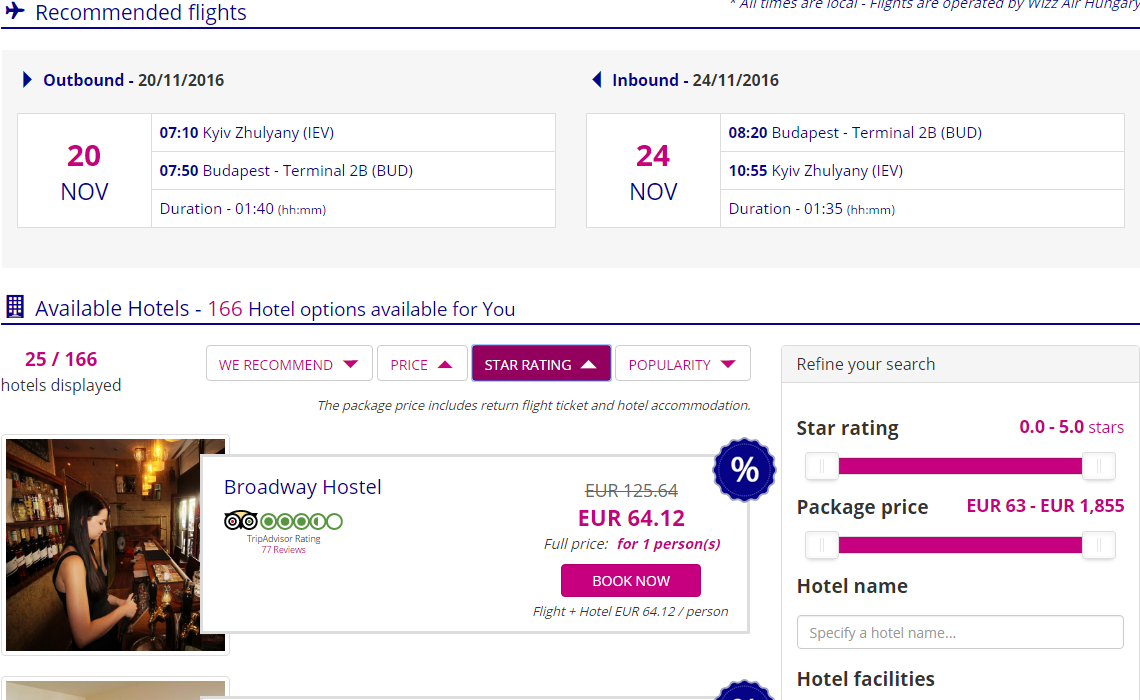Click the arrow icon on Star Rating sort
The width and height of the screenshot is (1140, 700).
[588, 364]
